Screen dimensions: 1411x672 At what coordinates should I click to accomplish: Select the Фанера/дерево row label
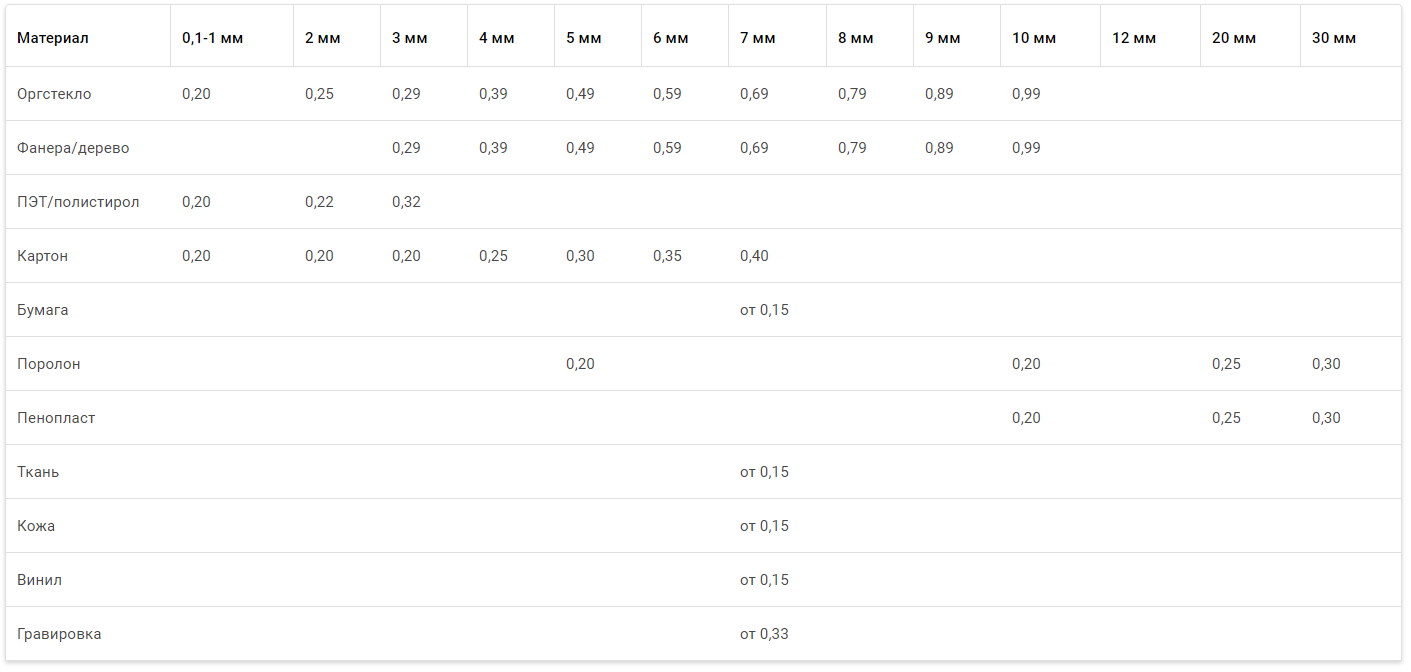coord(73,148)
